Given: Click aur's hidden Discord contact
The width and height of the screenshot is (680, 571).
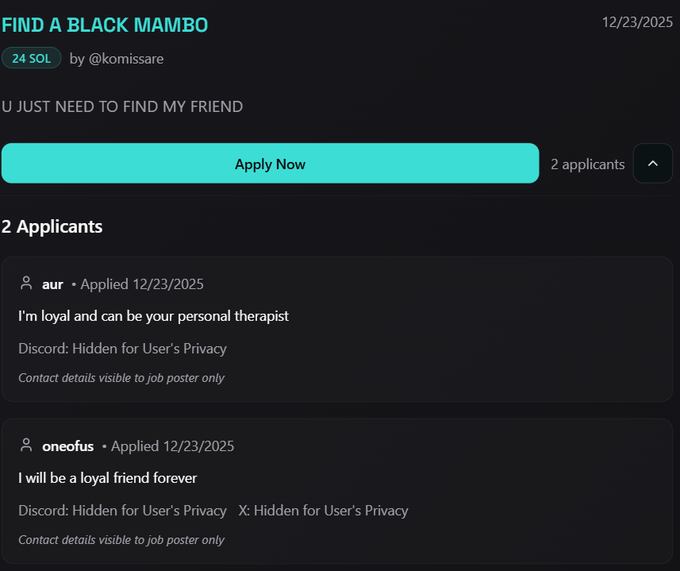Looking at the screenshot, I should 122,349.
